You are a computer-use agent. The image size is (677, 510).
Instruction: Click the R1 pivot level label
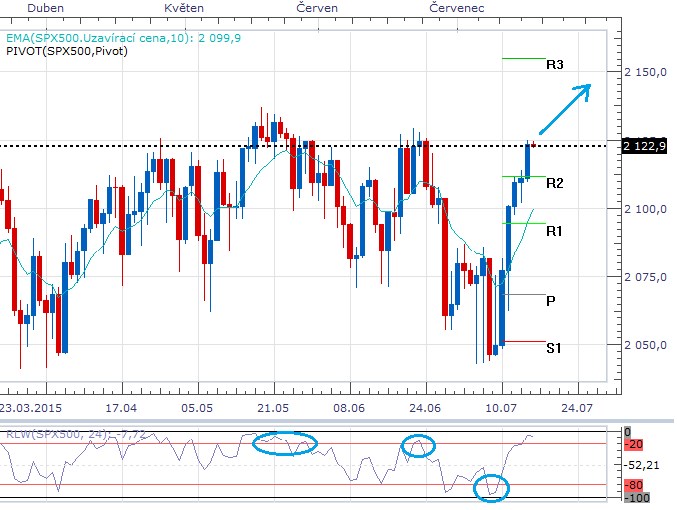(x=554, y=231)
